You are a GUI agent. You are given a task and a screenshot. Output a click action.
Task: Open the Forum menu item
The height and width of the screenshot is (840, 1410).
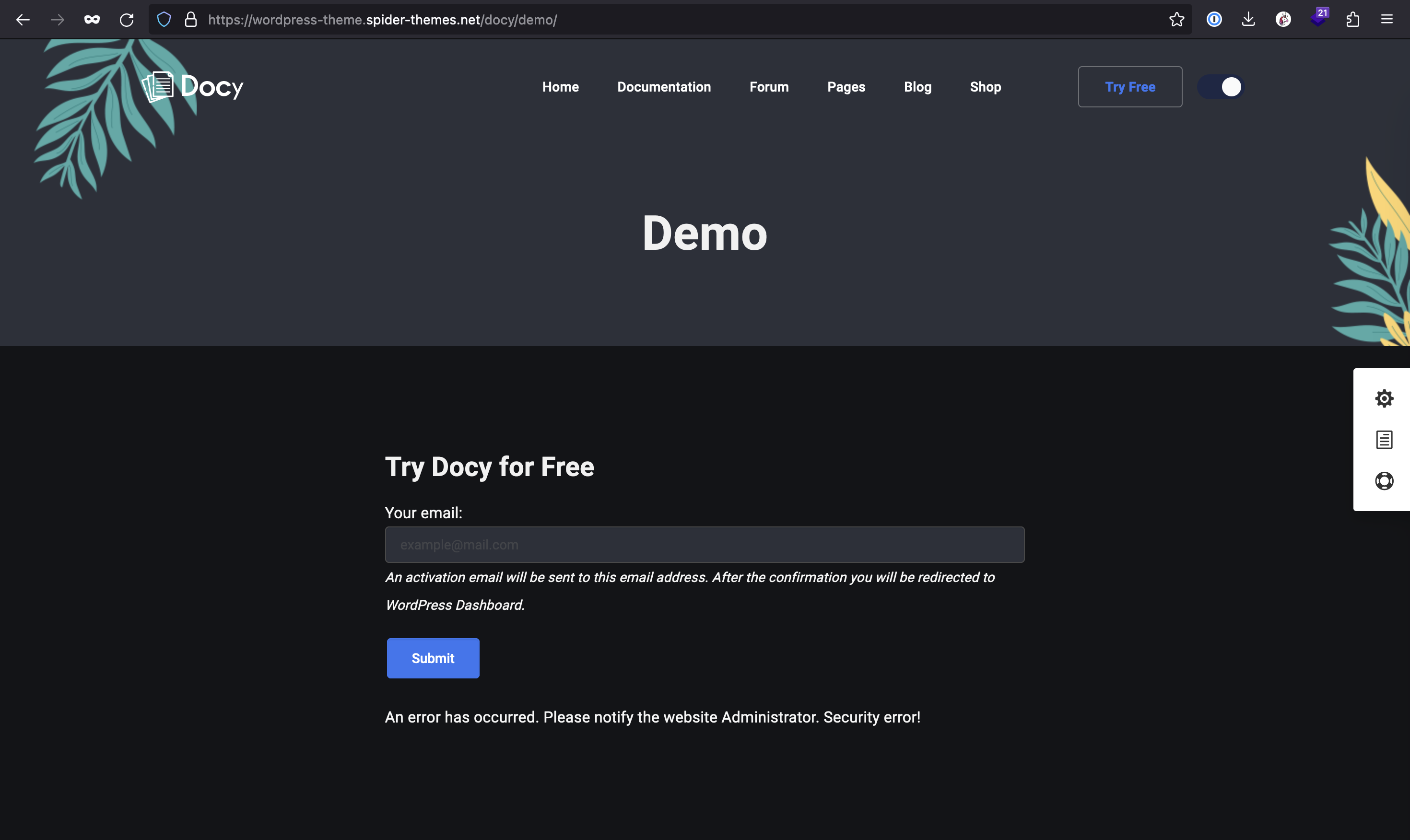pos(769,87)
